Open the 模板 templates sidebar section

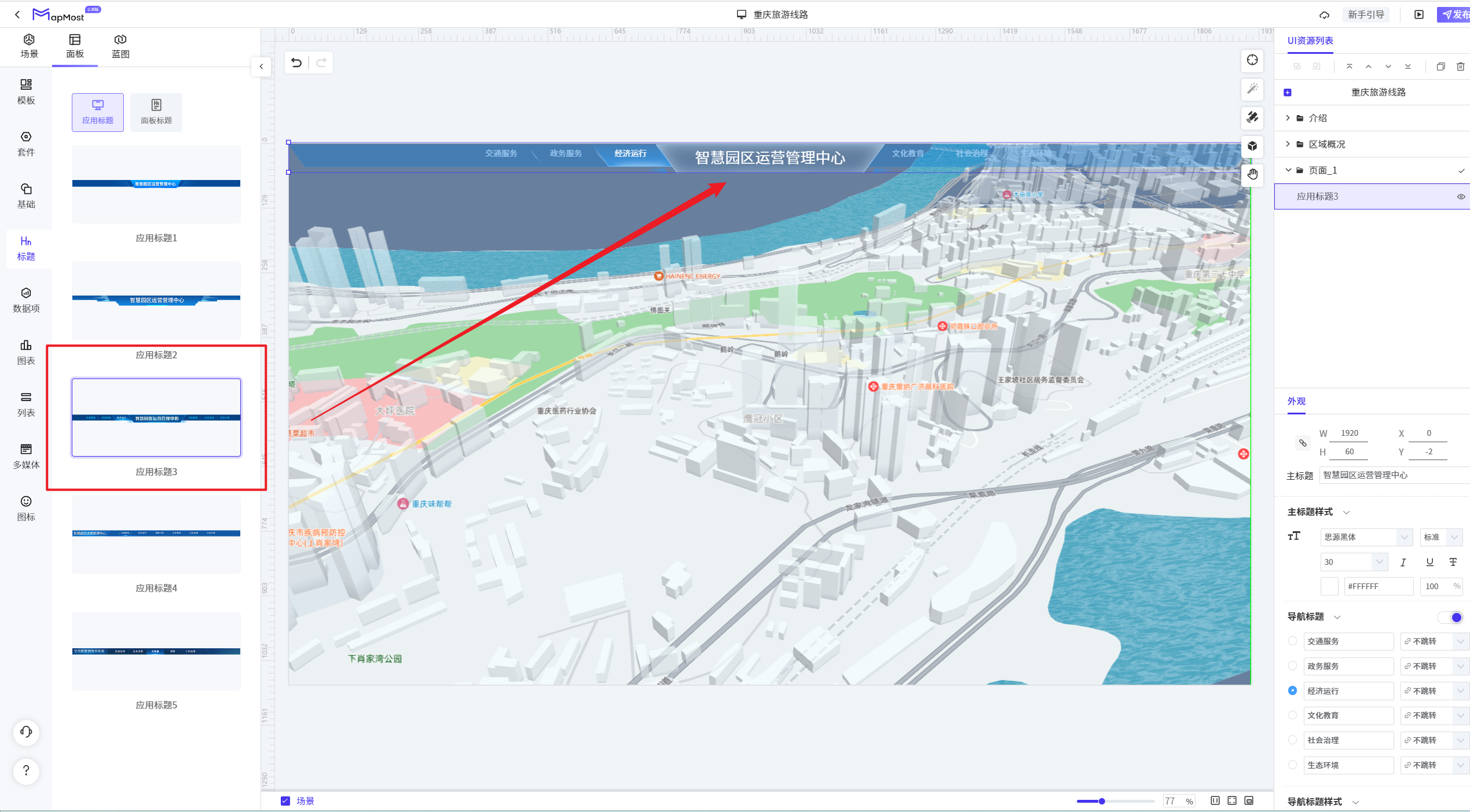coord(26,92)
